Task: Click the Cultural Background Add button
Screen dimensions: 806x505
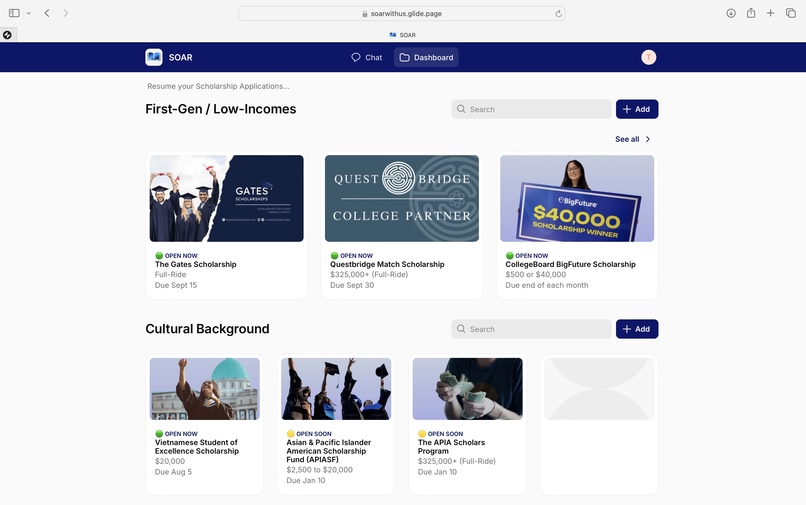Action: [637, 329]
